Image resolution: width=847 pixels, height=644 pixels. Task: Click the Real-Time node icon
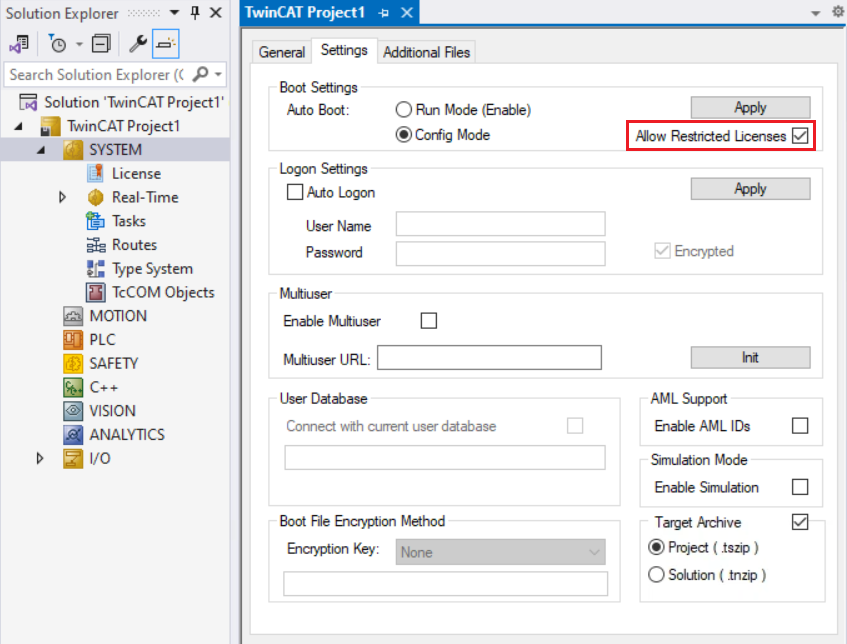96,197
